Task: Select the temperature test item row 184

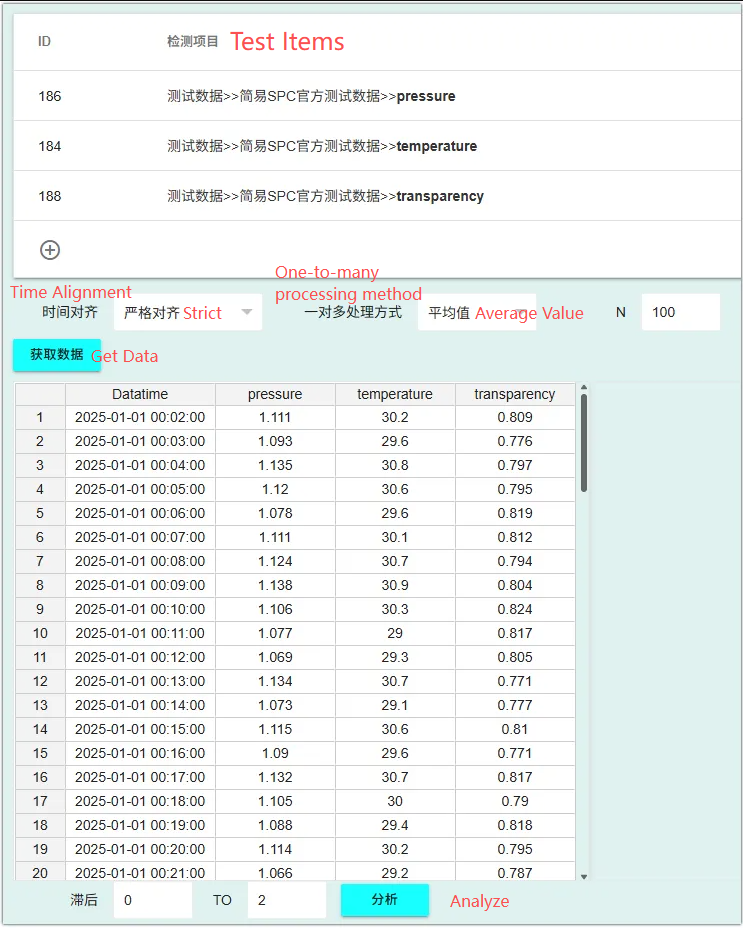Action: point(378,146)
